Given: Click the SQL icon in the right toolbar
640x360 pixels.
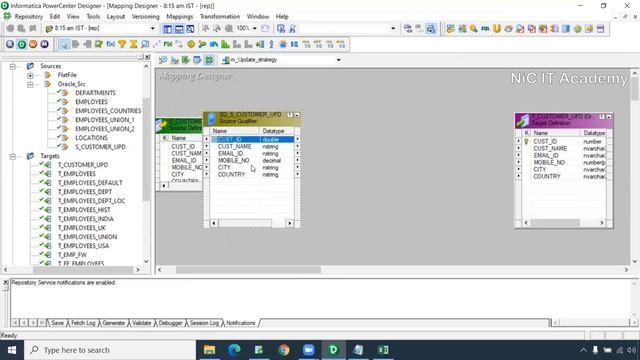Looking at the screenshot, I should click(x=485, y=29).
